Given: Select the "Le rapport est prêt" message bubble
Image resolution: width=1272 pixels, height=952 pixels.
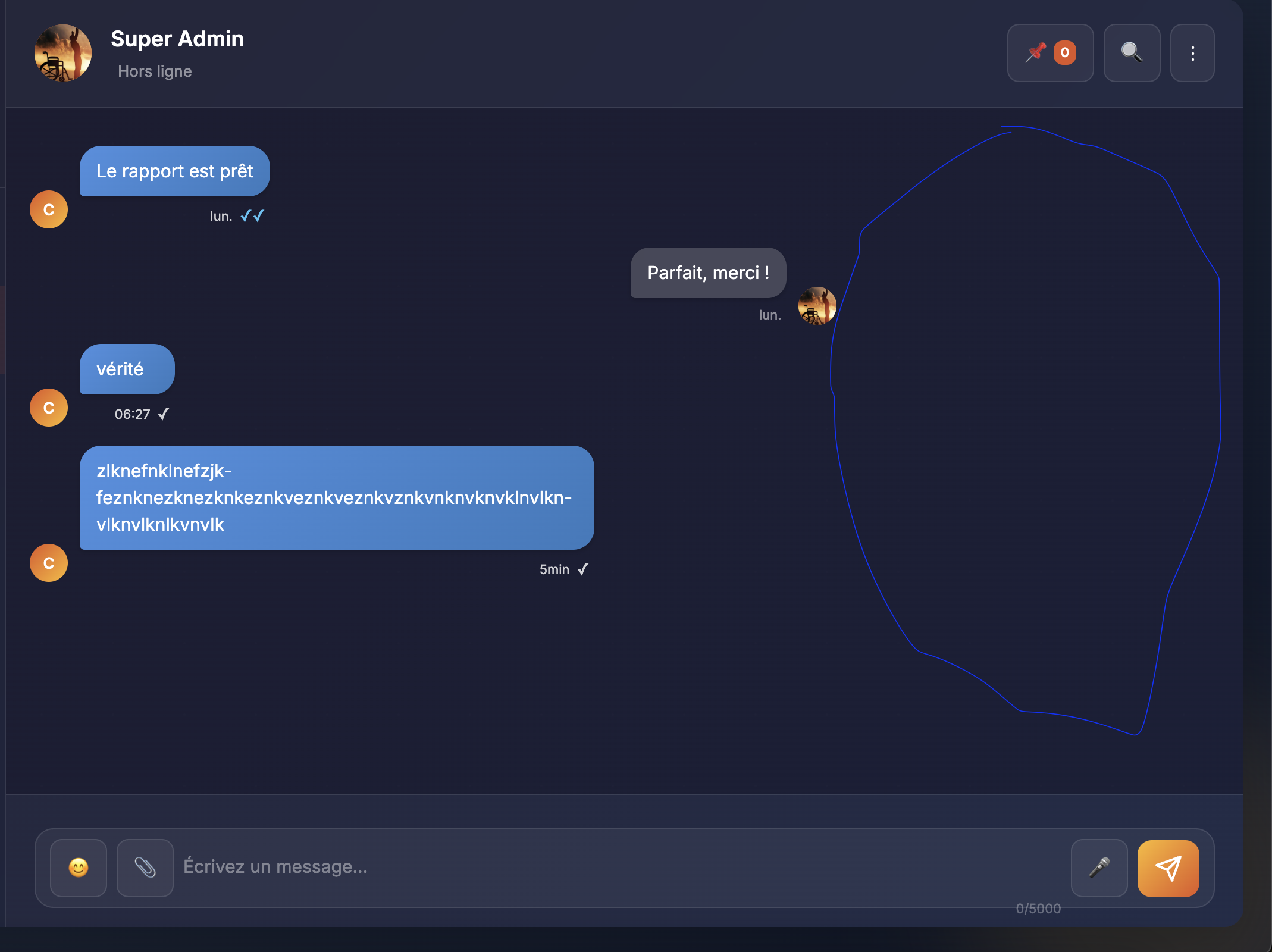Looking at the screenshot, I should (x=175, y=171).
